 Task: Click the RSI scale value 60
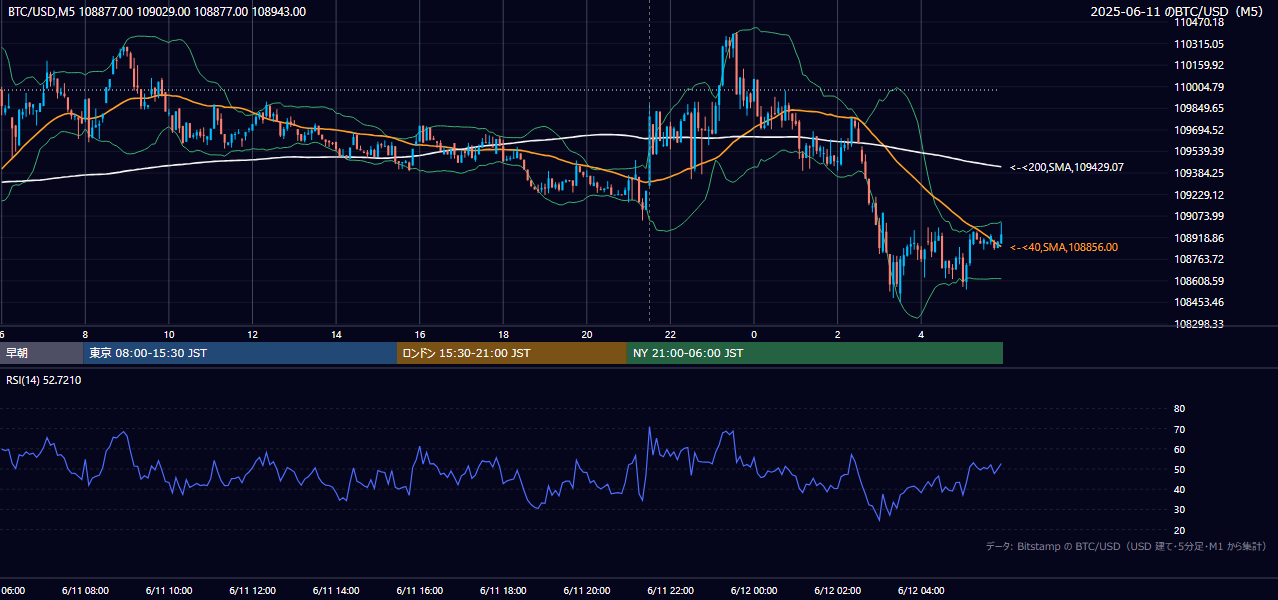(1179, 449)
